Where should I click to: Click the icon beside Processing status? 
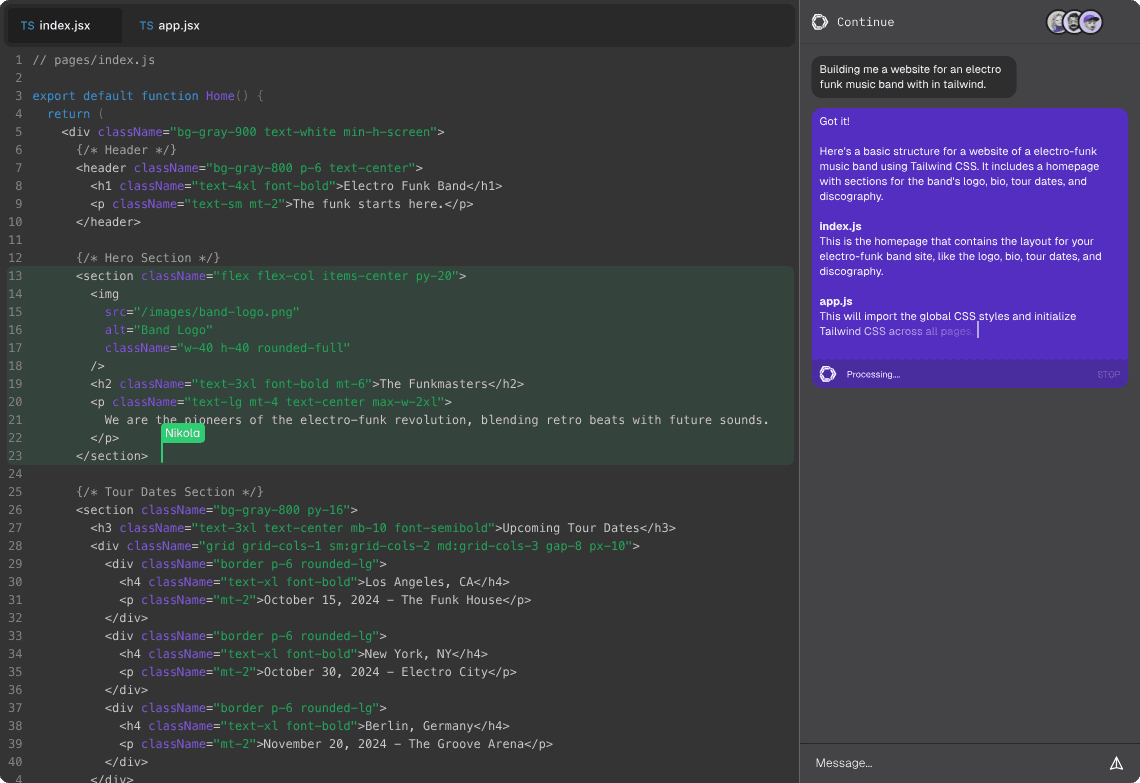coord(828,374)
